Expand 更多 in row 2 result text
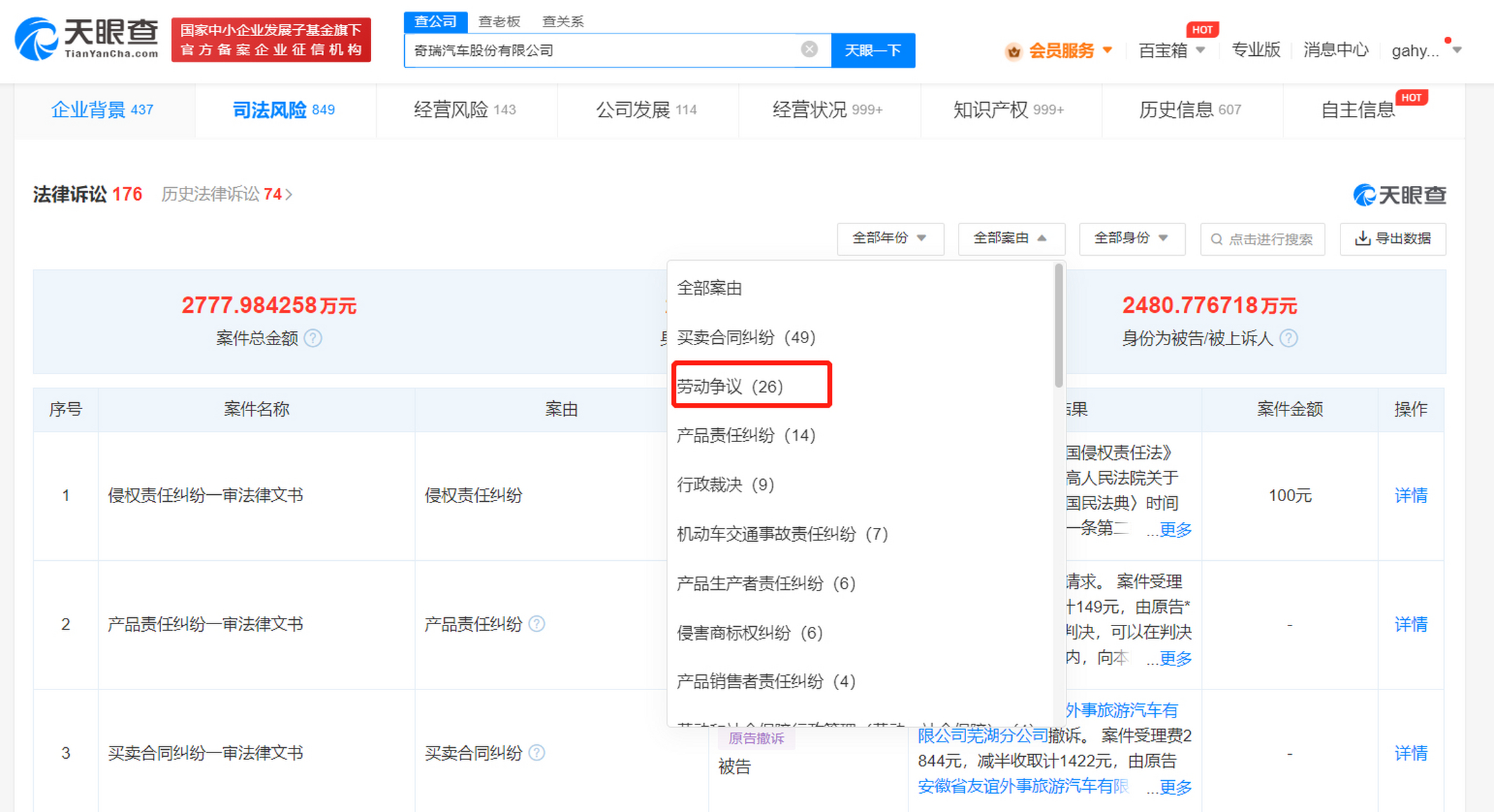Viewport: 1494px width, 812px height. pyautogui.click(x=1176, y=658)
